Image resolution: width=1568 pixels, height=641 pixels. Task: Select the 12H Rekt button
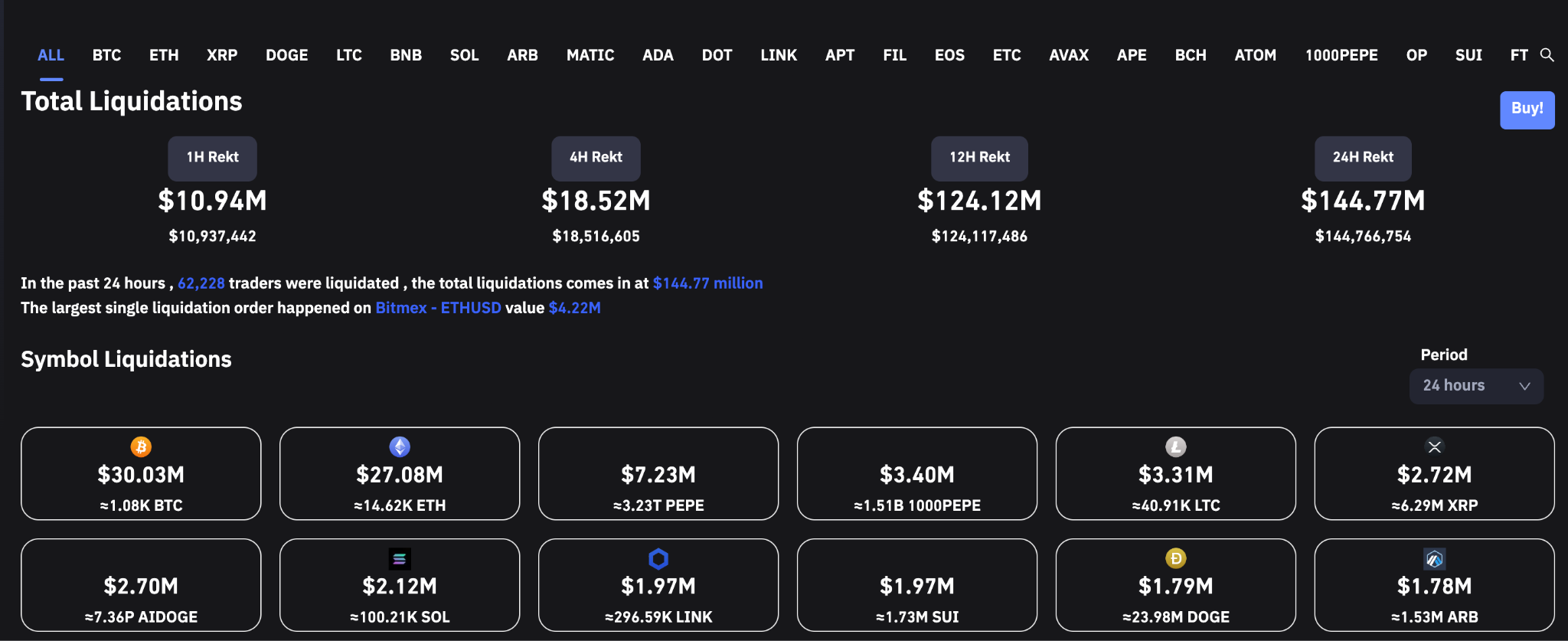[x=979, y=158]
